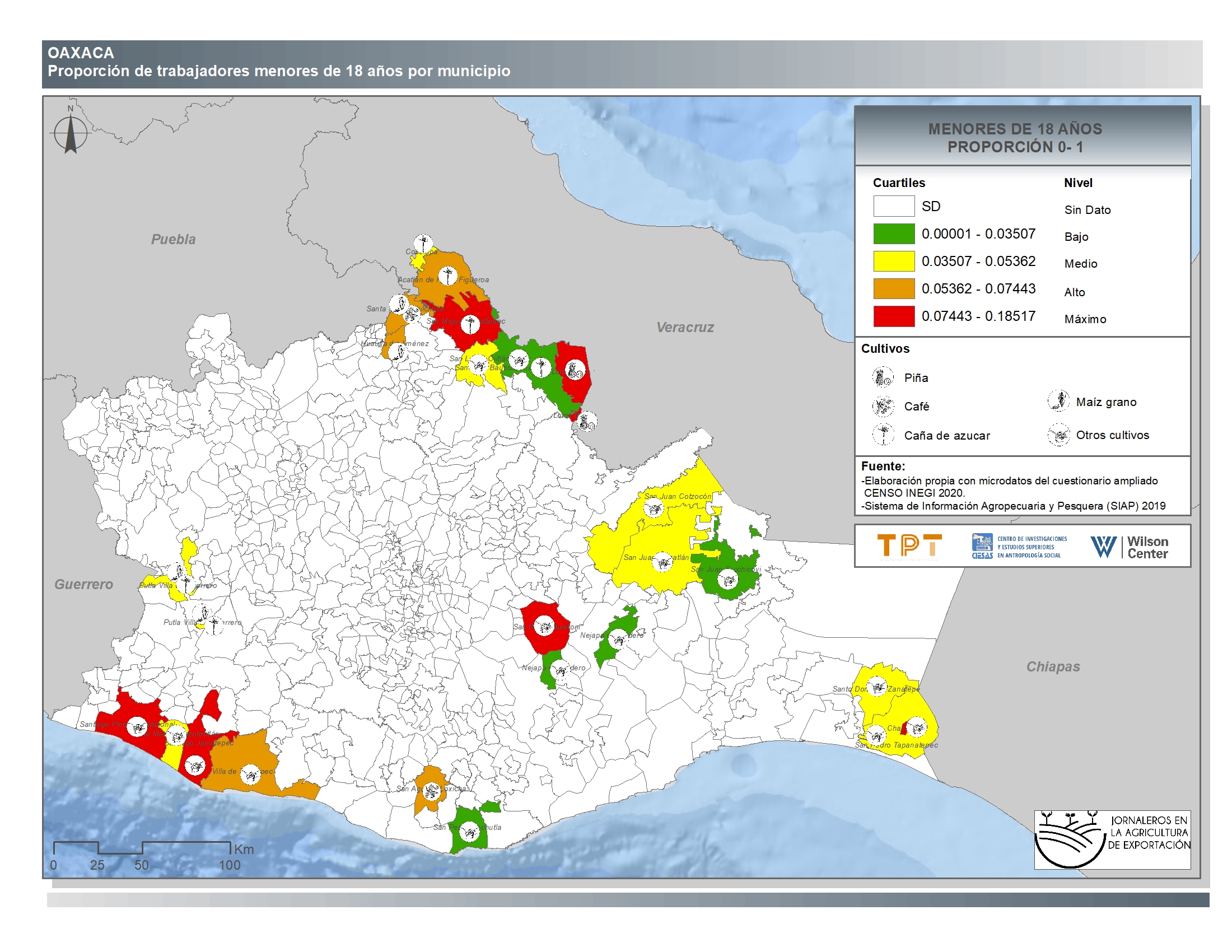Click the green Bajo quartile swatch
The image size is (1232, 952).
click(894, 234)
